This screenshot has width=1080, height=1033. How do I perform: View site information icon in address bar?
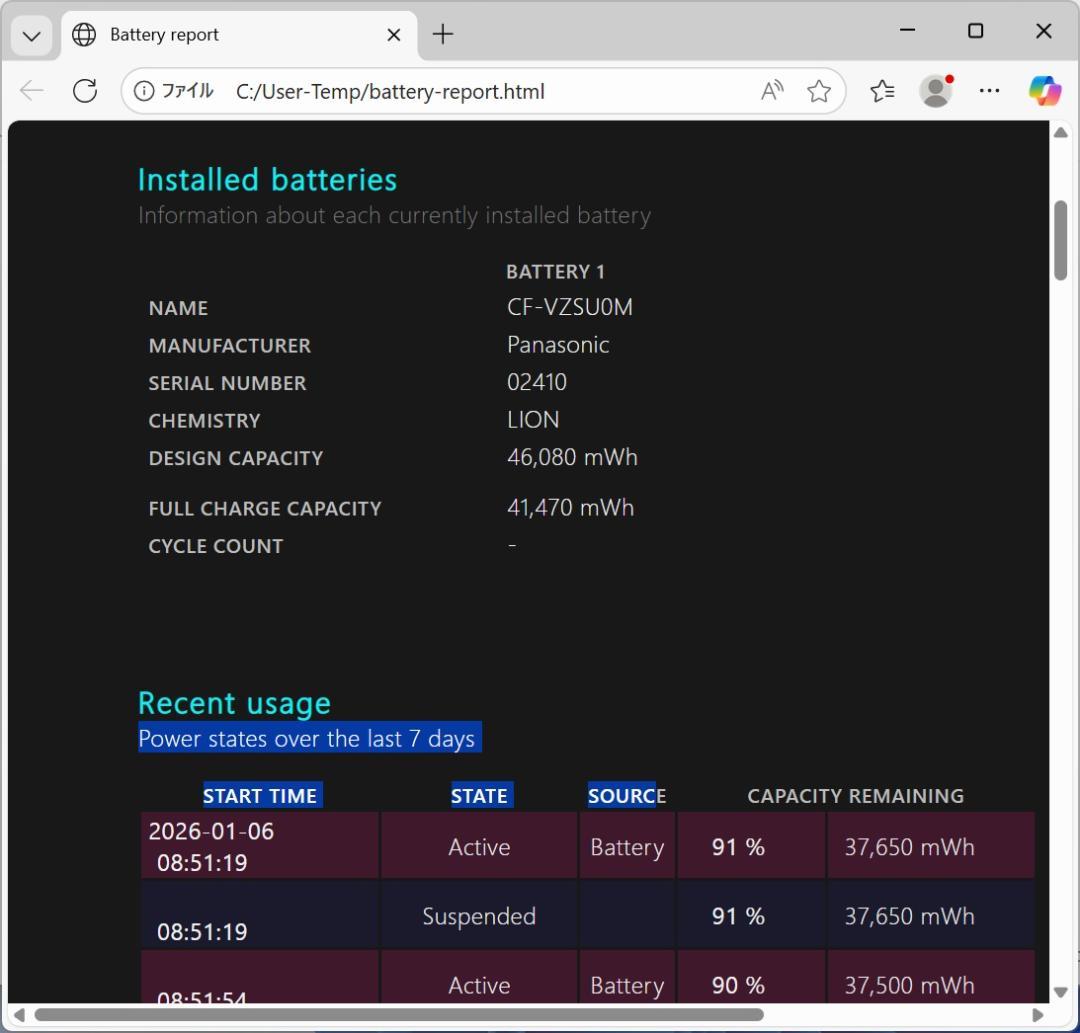[x=144, y=91]
